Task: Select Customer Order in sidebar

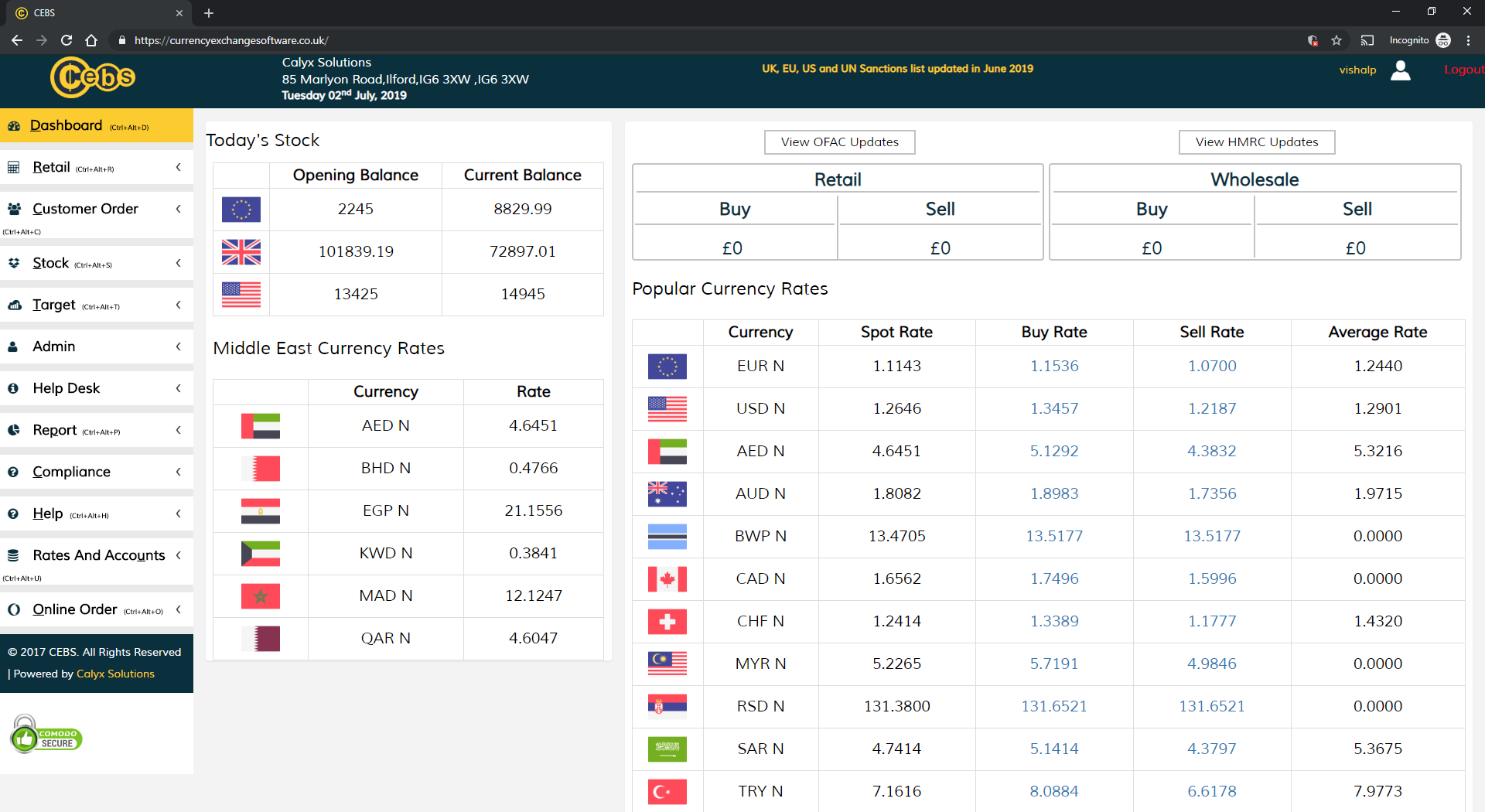Action: 85,209
